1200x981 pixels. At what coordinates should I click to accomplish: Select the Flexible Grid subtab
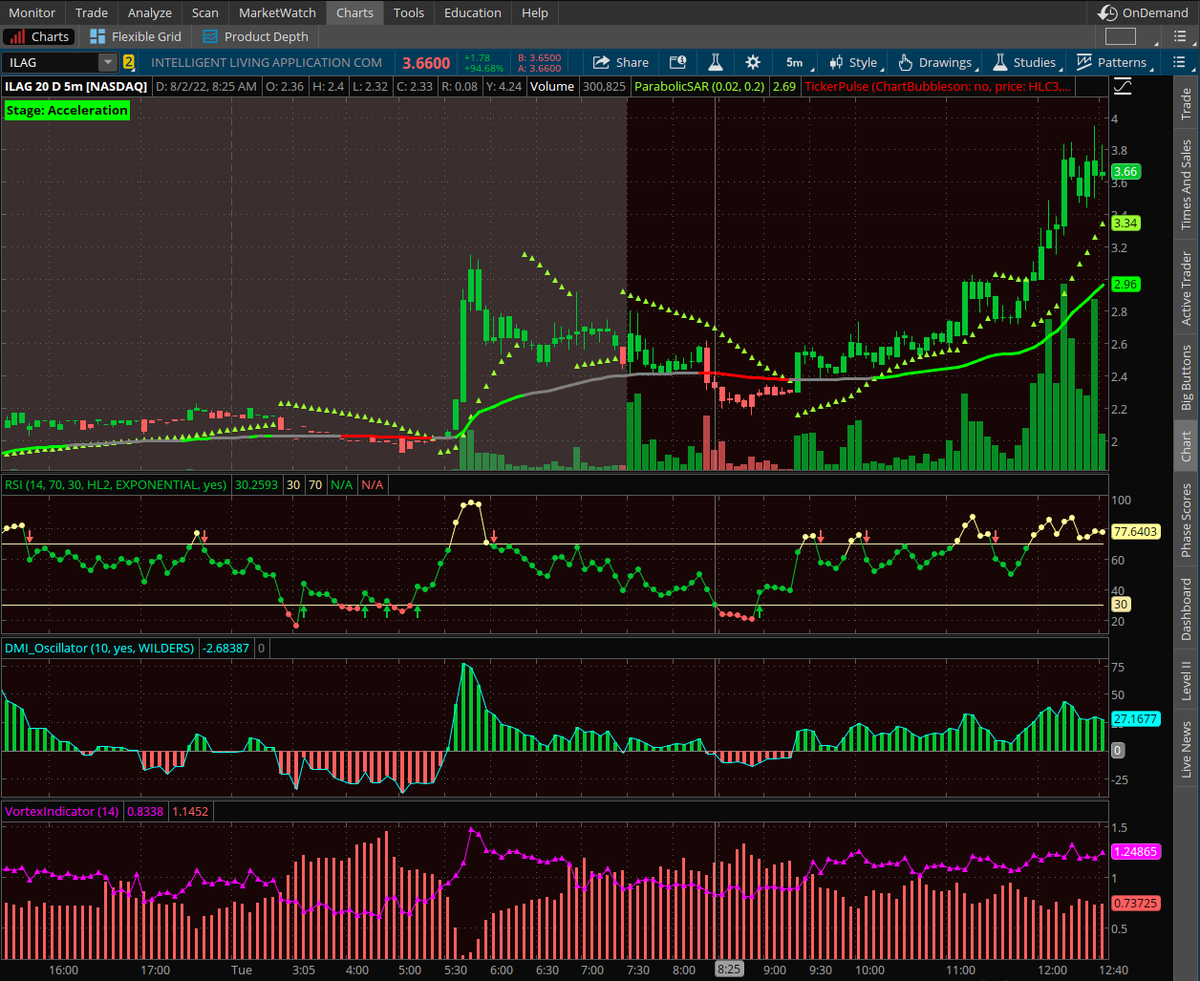[136, 37]
